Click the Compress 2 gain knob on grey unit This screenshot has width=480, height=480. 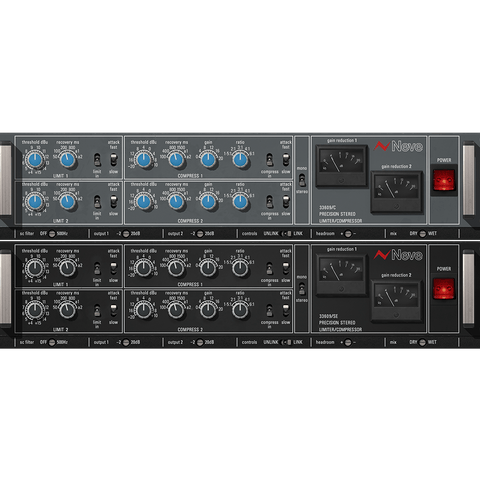(x=208, y=202)
